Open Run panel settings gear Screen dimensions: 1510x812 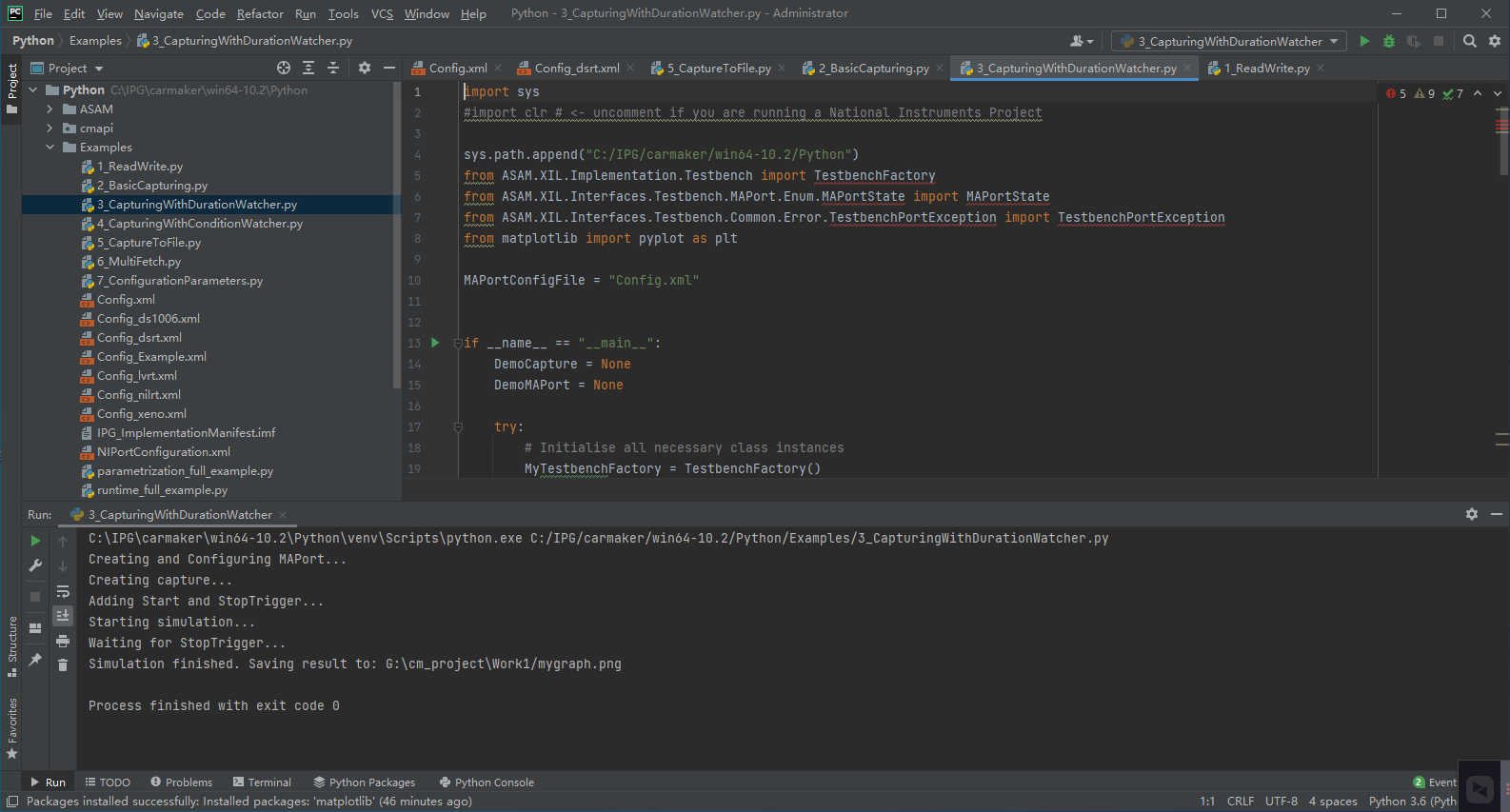click(1472, 514)
